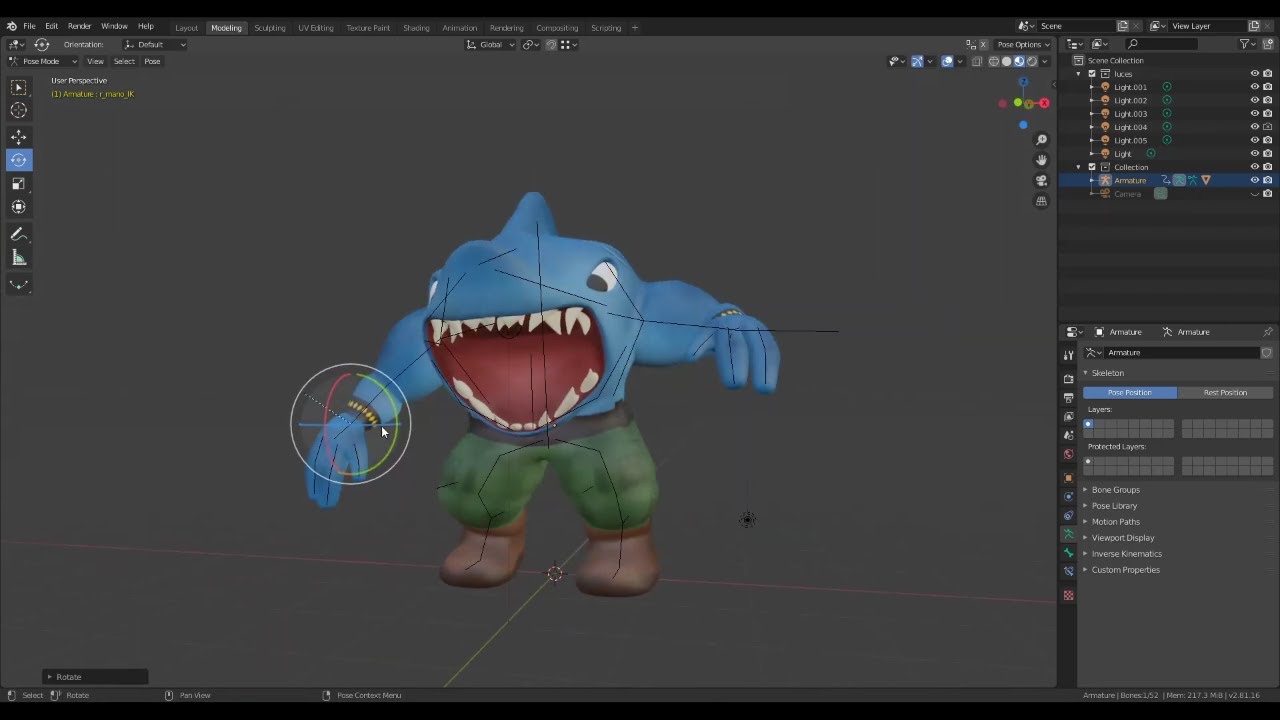
Task: Pick the Transform tool
Action: pos(19,207)
